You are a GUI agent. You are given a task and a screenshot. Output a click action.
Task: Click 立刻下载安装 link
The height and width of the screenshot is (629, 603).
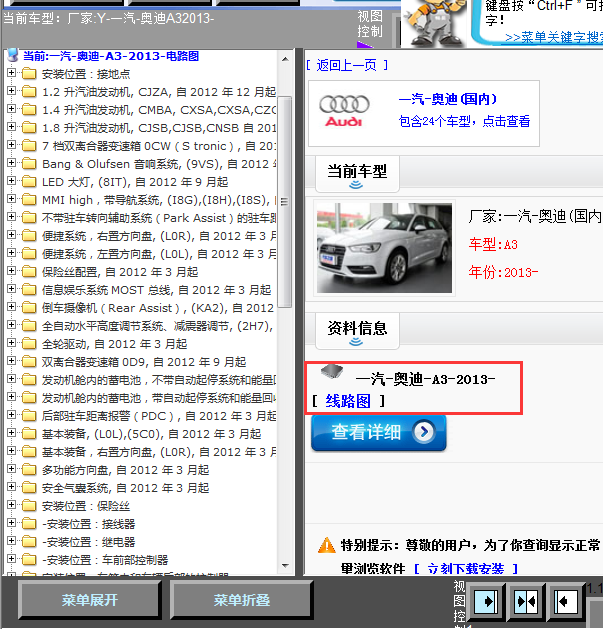point(466,568)
